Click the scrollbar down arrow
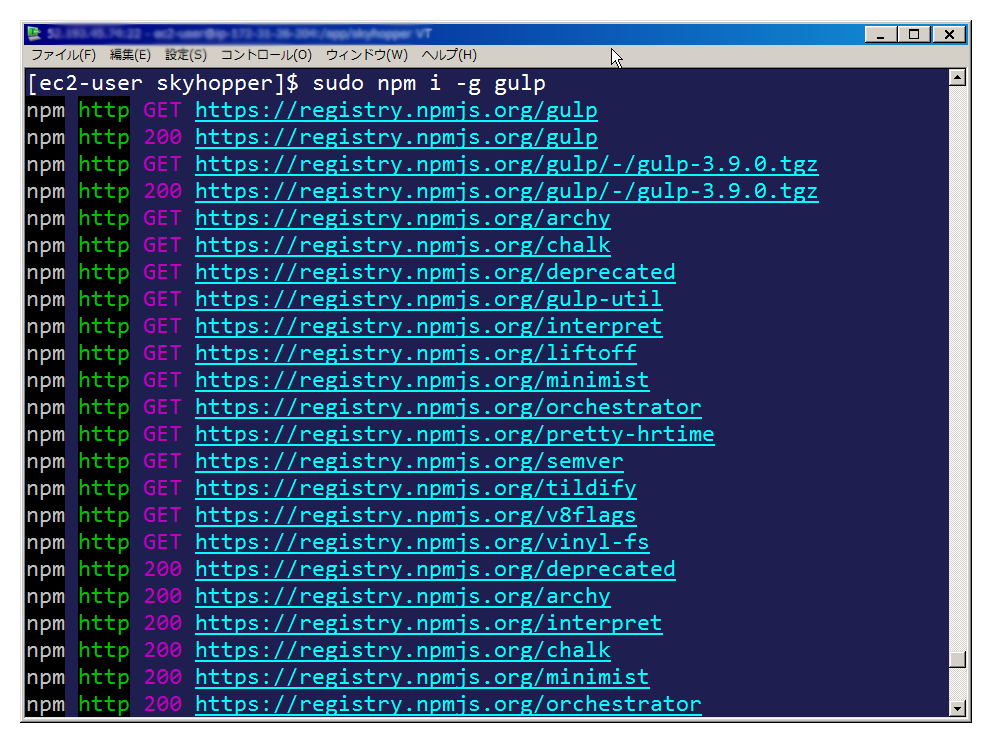 pyautogui.click(x=958, y=708)
